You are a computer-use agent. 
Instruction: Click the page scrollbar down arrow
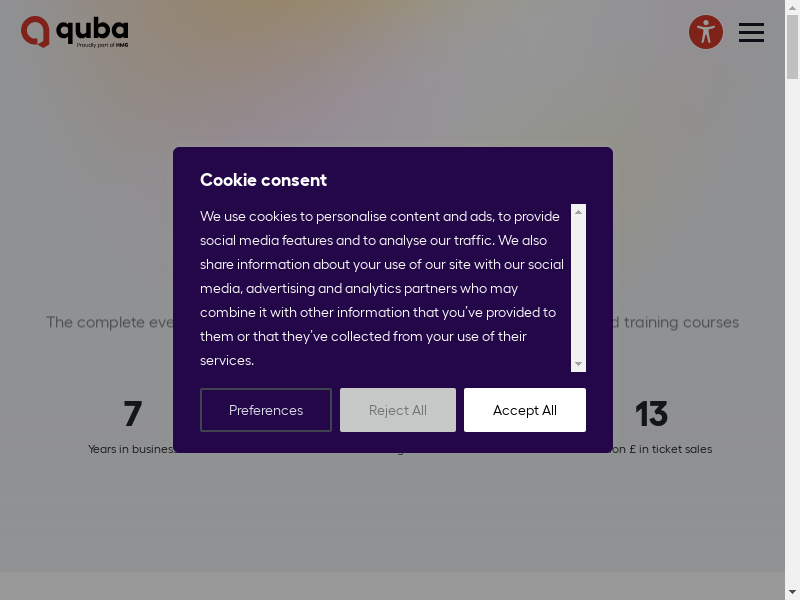pyautogui.click(x=792, y=591)
